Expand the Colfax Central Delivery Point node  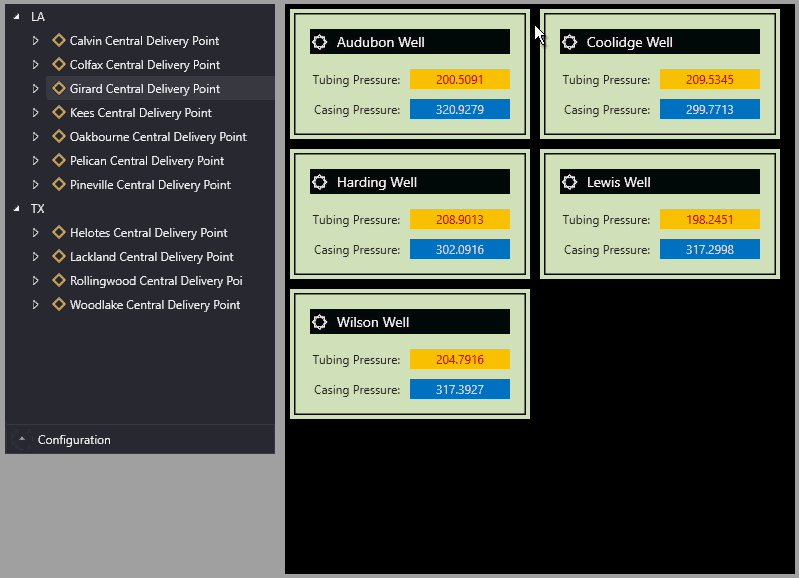[35, 64]
